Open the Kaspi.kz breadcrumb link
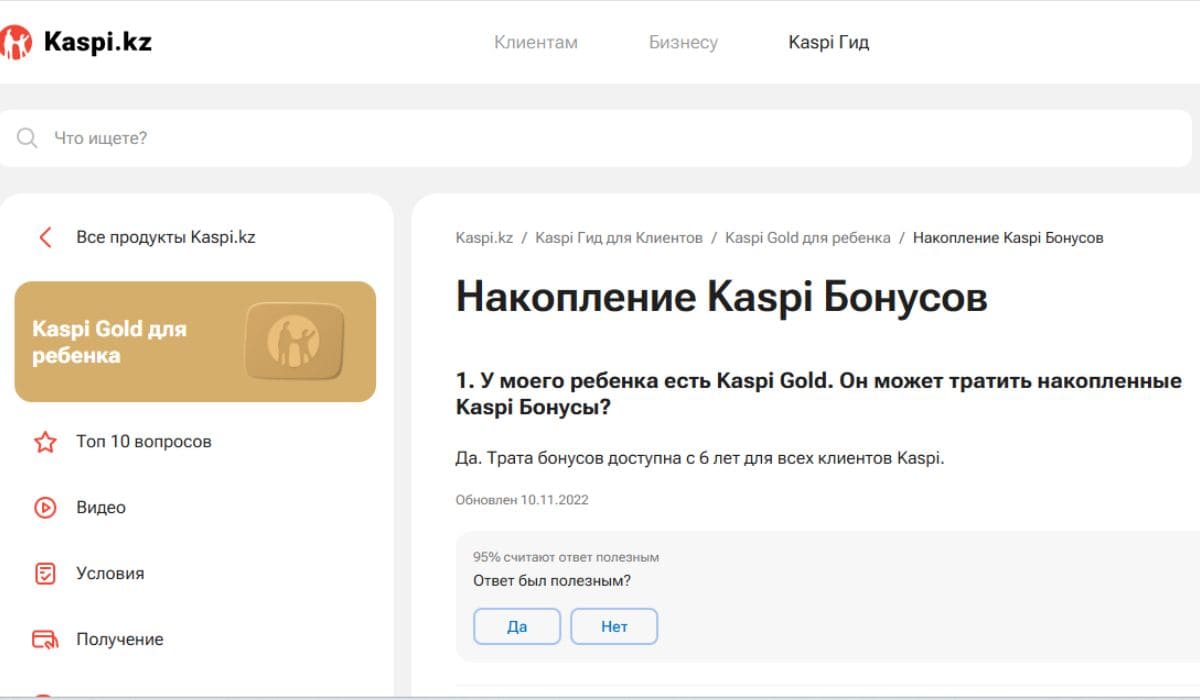Viewport: 1200px width, 700px height. point(484,238)
